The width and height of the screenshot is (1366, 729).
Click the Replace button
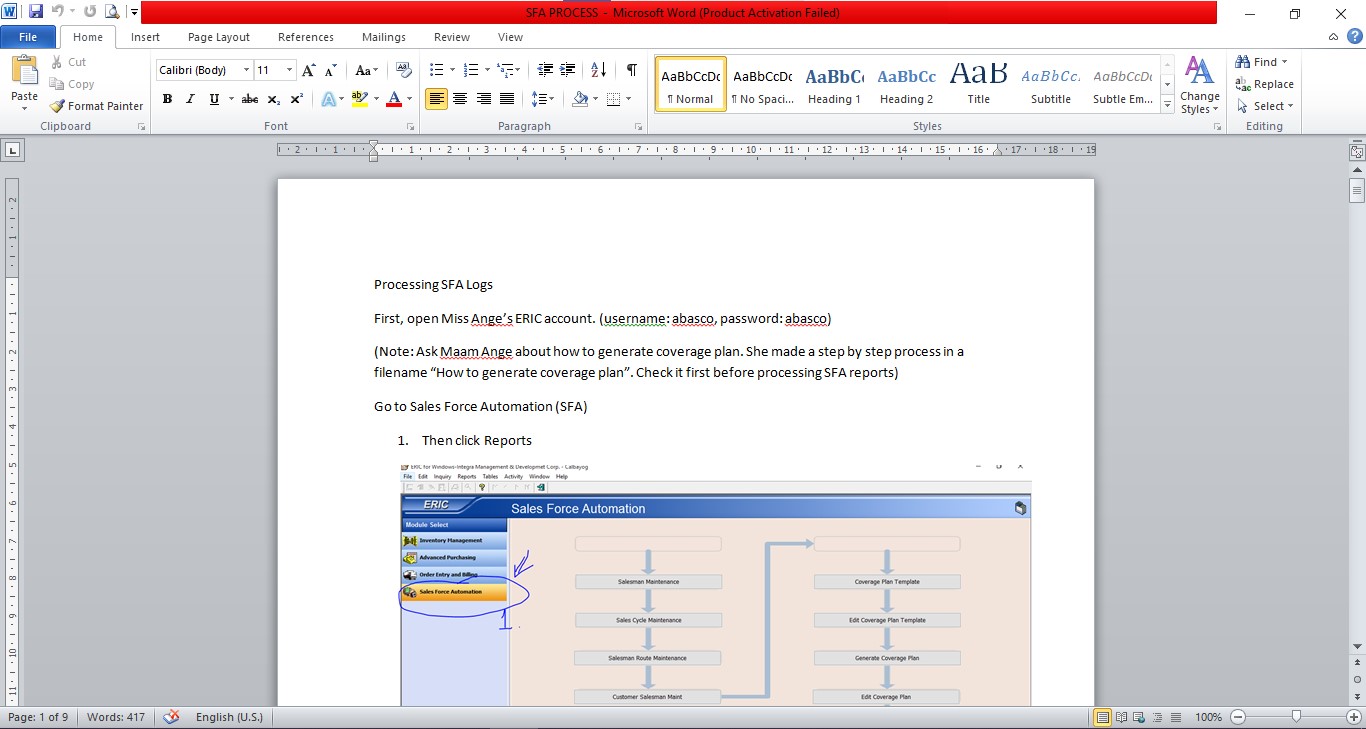pyautogui.click(x=1264, y=84)
